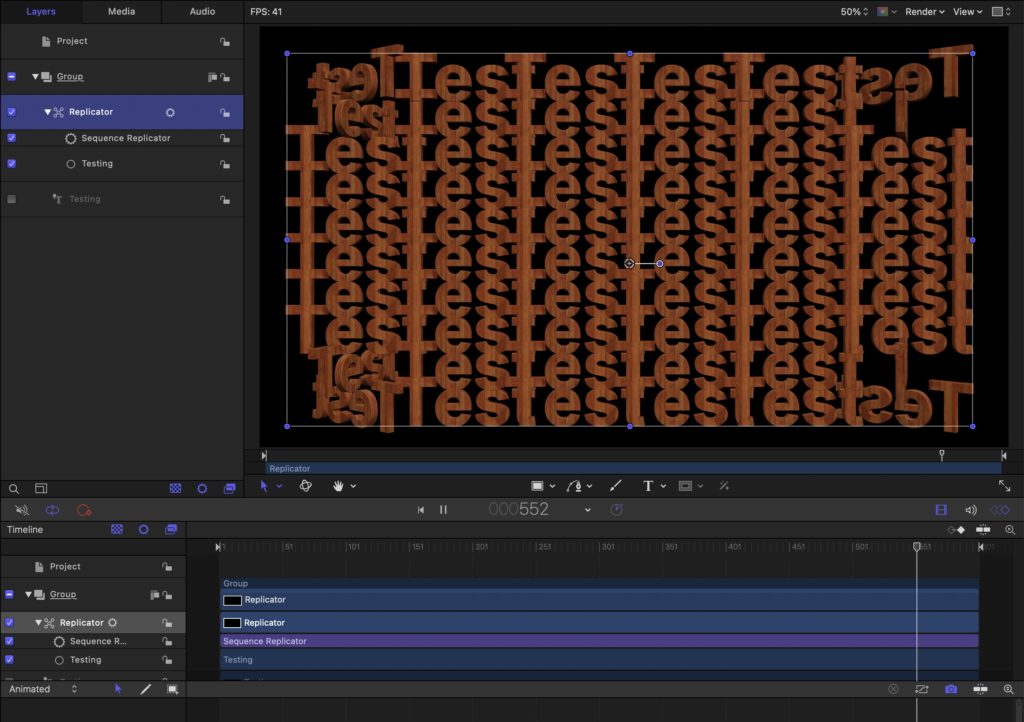Click the project duration clock icon
Screen dimensions: 1024x722
tap(616, 509)
